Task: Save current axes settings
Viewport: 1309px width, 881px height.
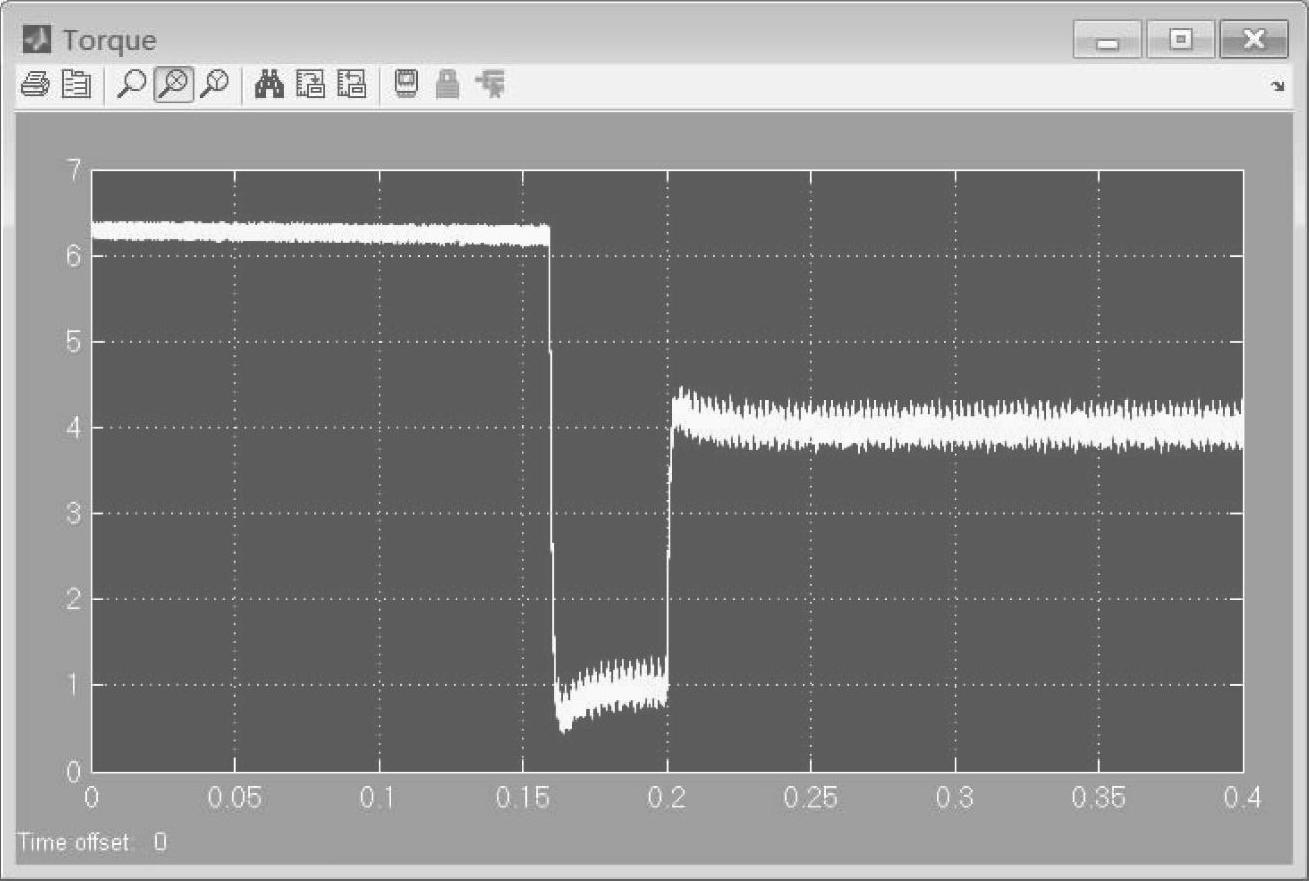Action: [310, 86]
